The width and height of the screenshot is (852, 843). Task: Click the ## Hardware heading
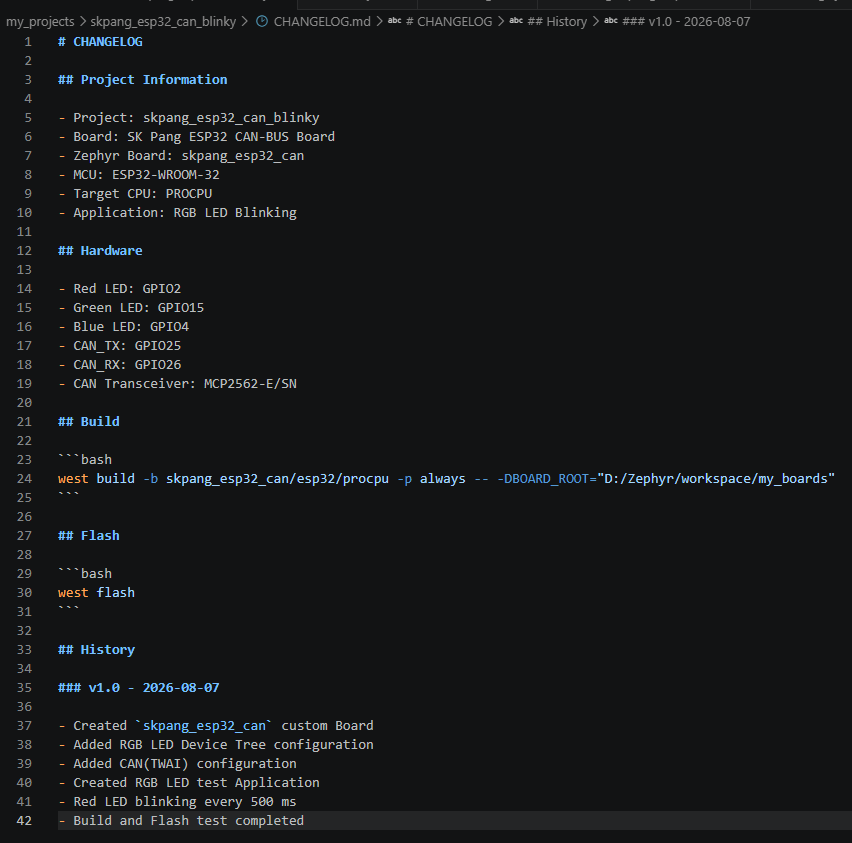pos(101,251)
